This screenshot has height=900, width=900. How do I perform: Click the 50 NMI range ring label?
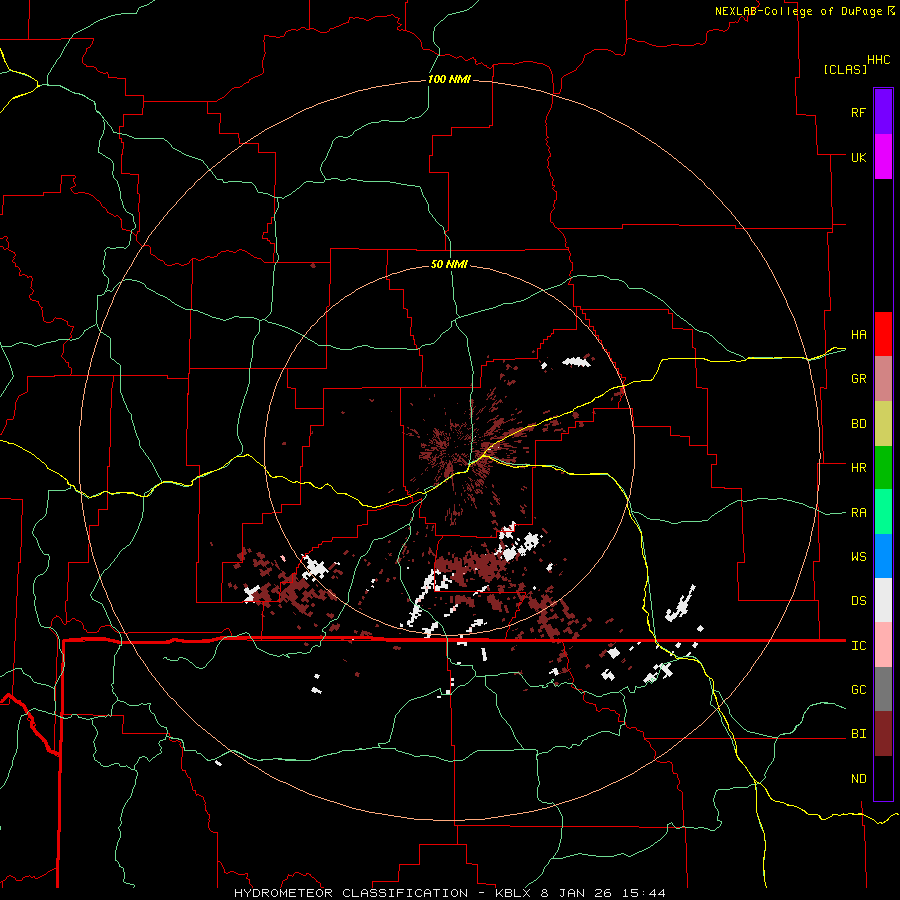[x=449, y=264]
